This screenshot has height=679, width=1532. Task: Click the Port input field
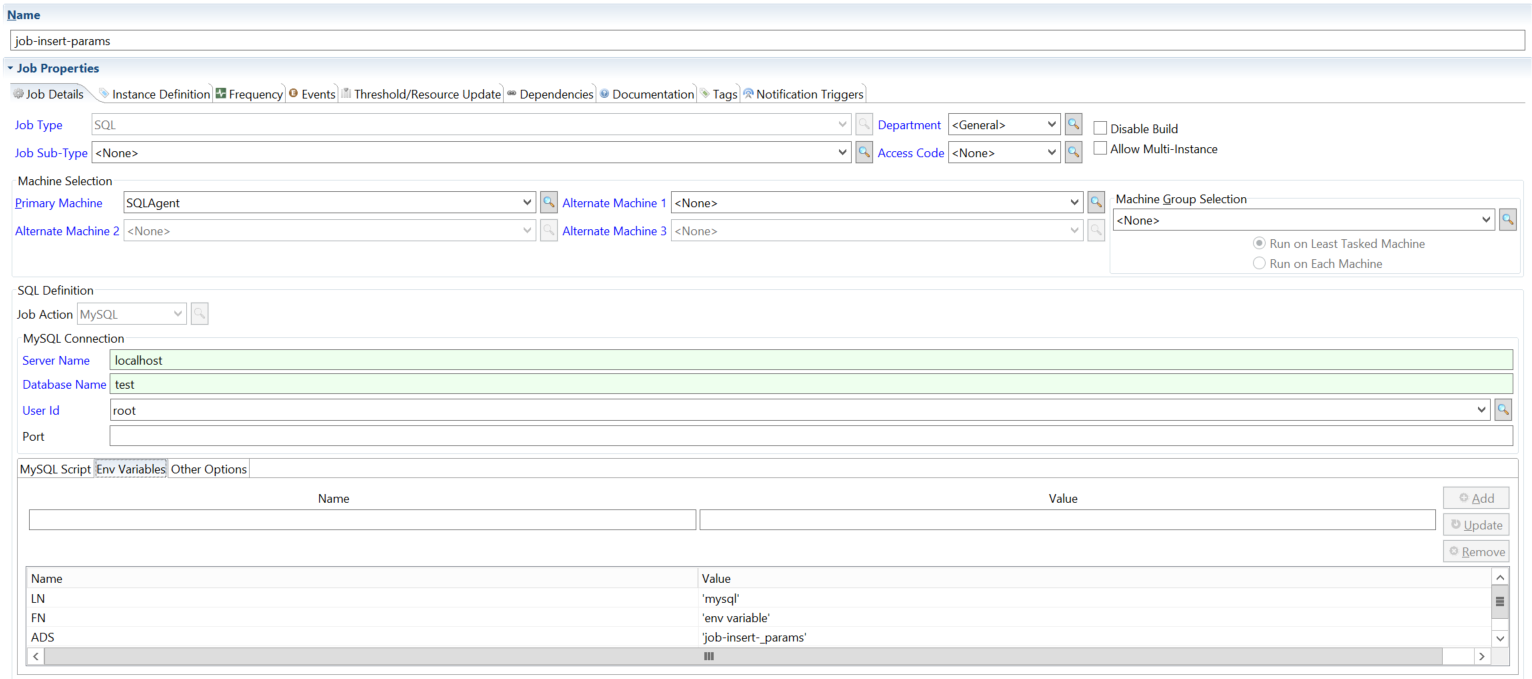[x=811, y=436]
